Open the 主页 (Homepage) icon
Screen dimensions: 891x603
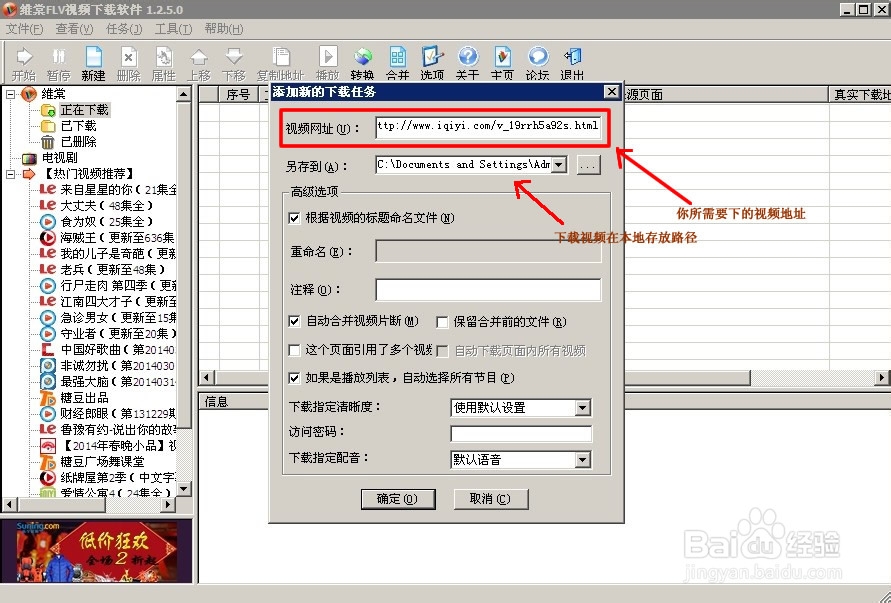coord(502,62)
